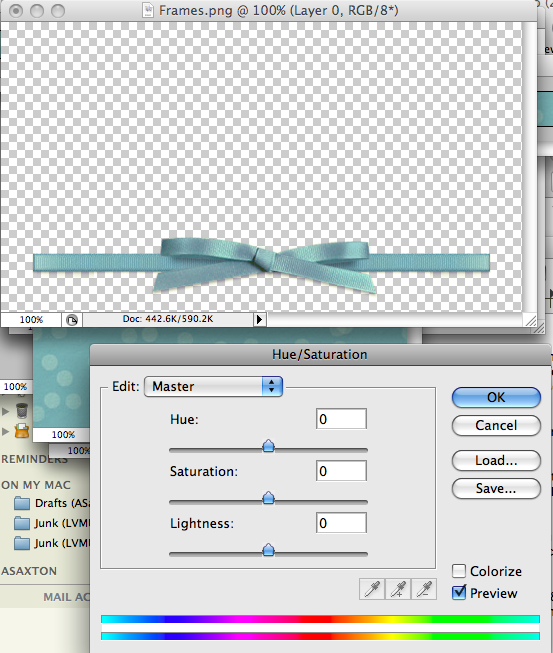The image size is (553, 653).
Task: Click the upper color spectrum bar
Action: click(320, 619)
